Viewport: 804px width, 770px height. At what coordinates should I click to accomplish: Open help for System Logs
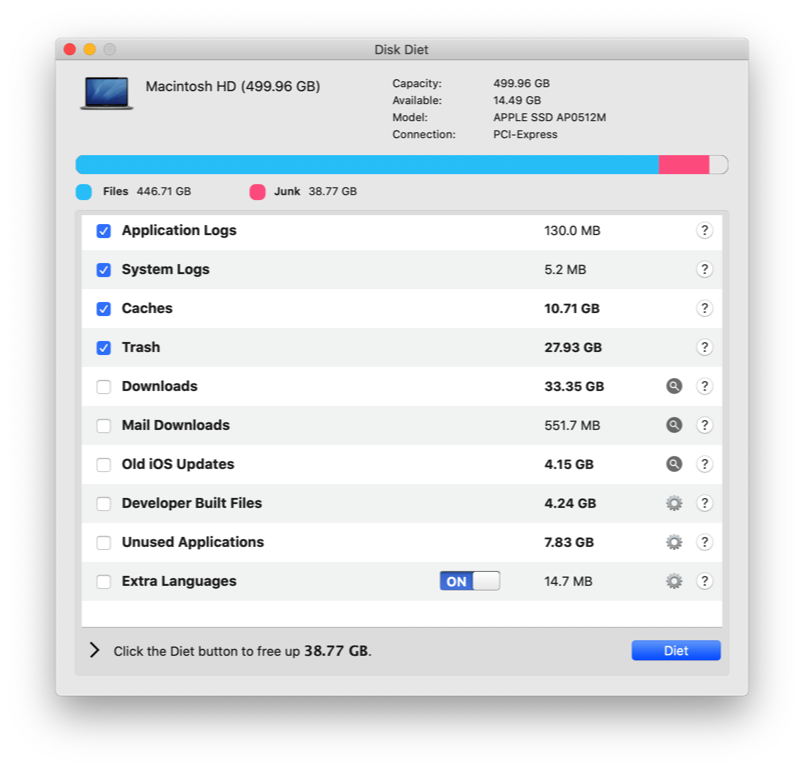[705, 270]
